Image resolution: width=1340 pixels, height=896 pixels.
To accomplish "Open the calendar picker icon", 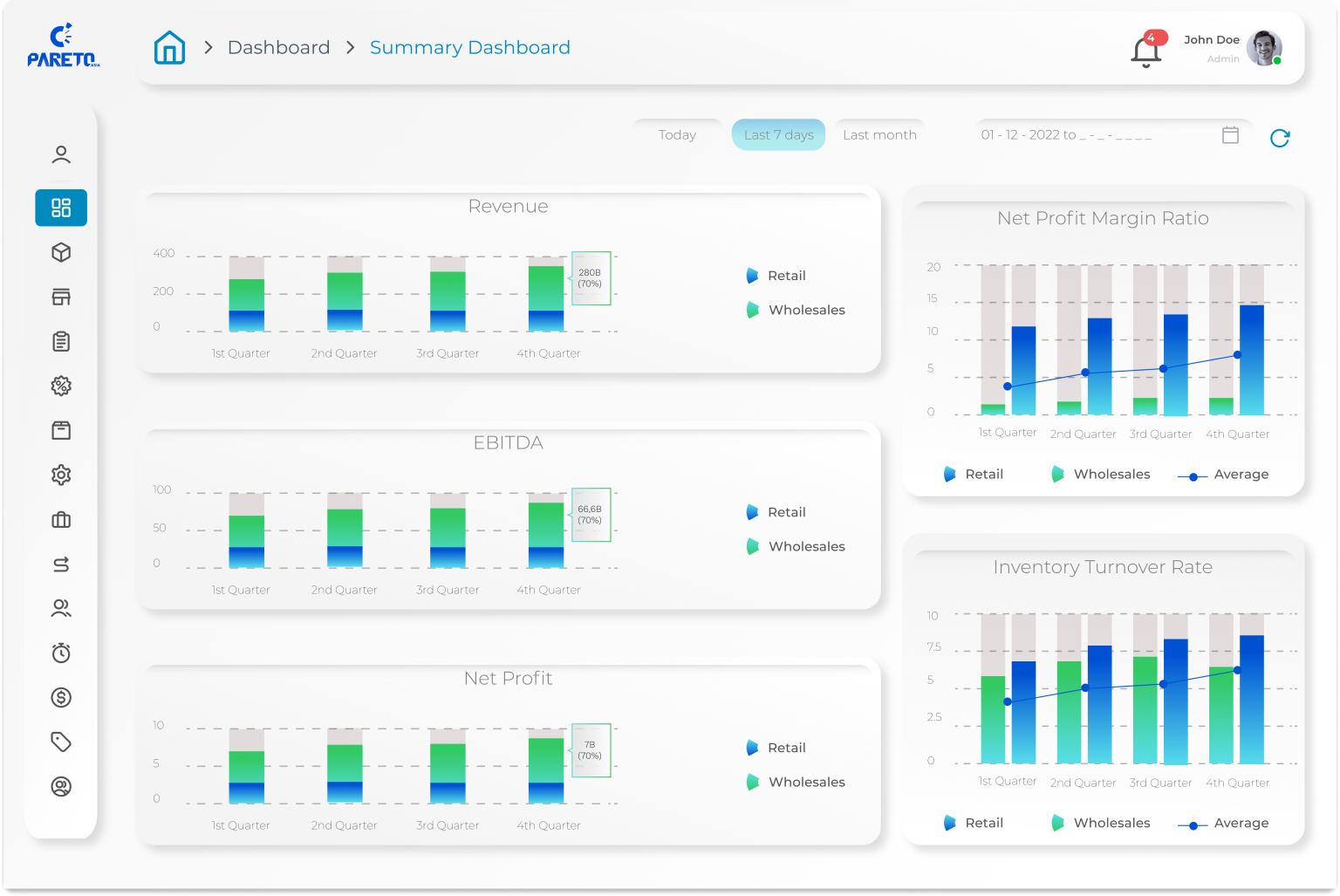I will (x=1230, y=134).
